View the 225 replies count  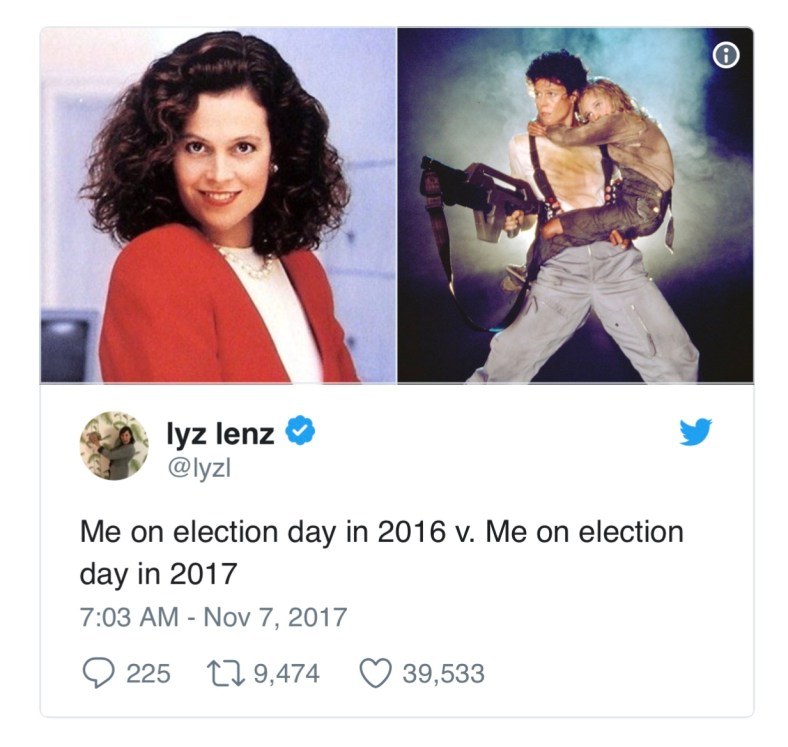tap(148, 673)
